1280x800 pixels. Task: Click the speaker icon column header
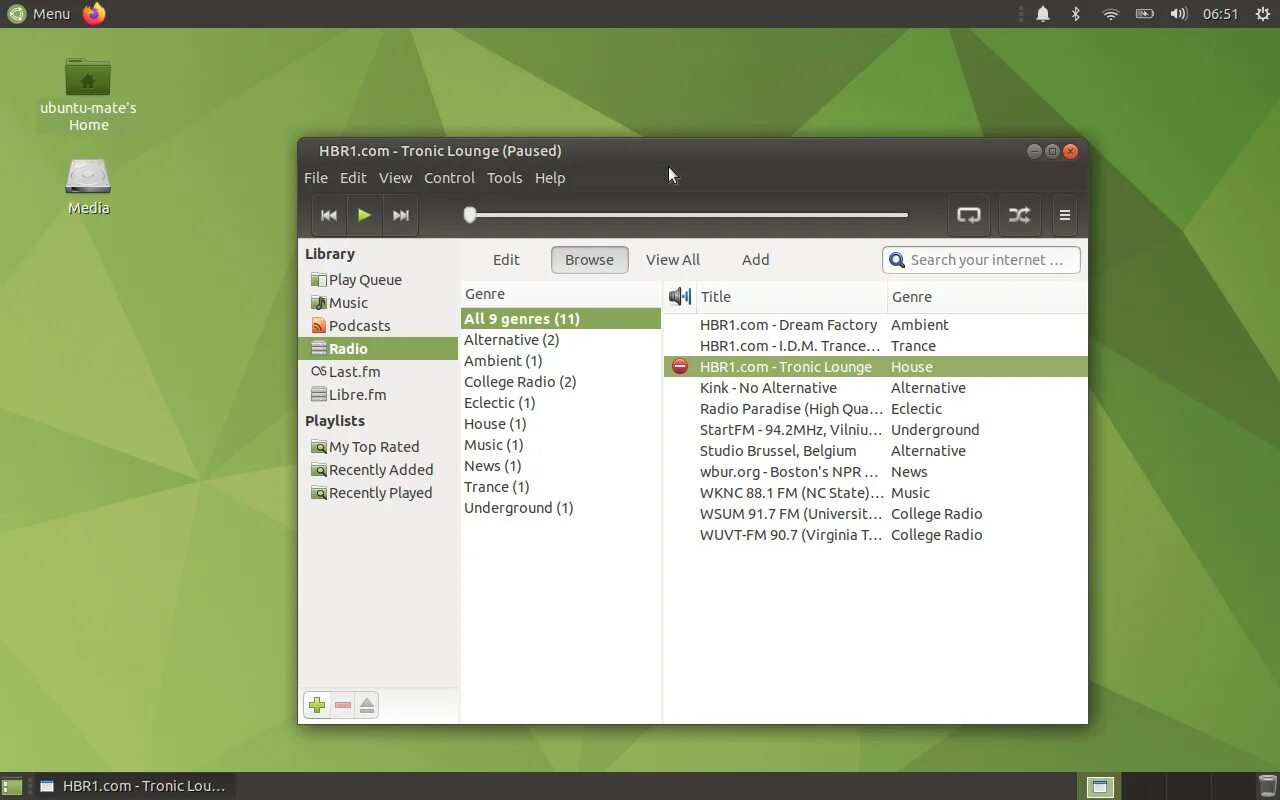pos(680,296)
